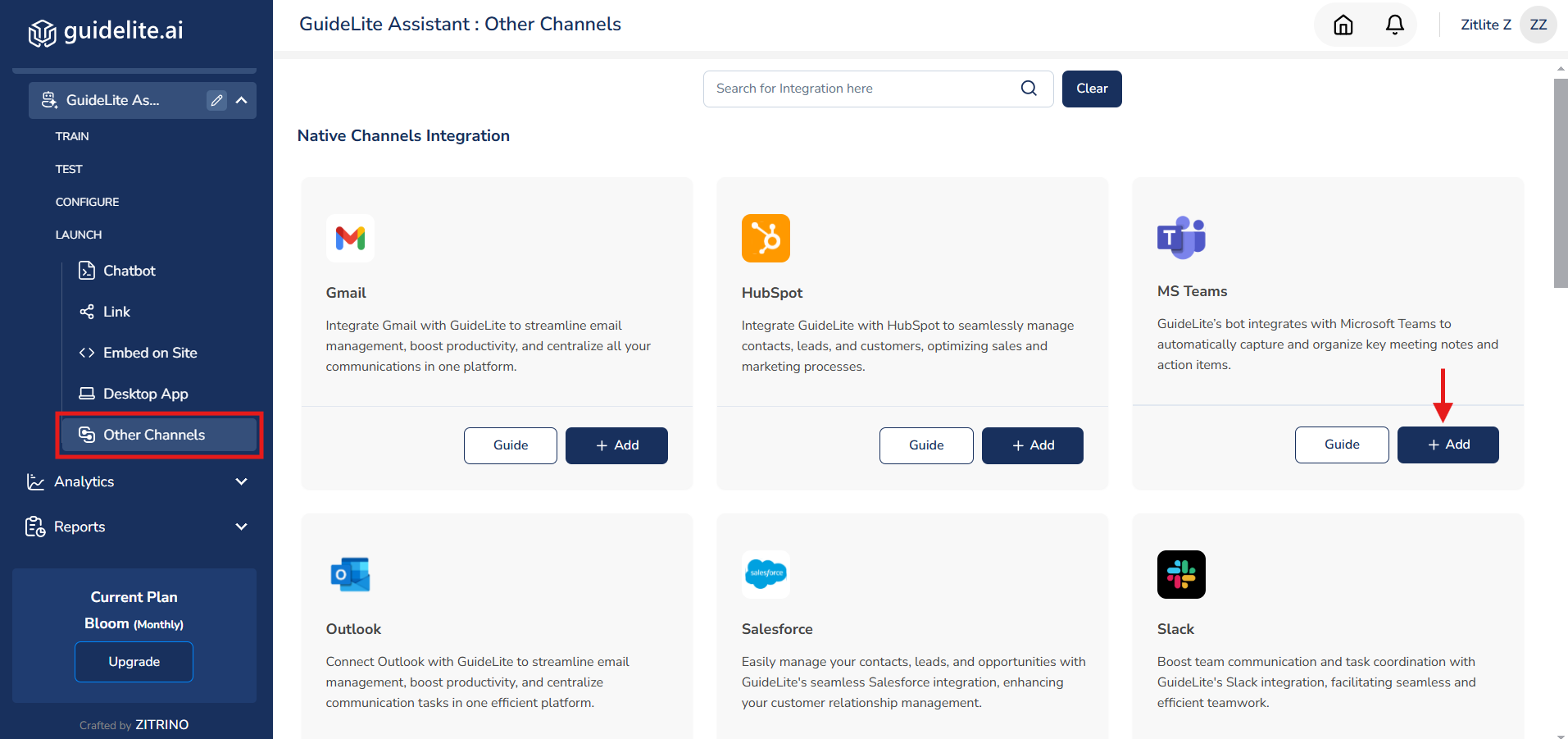The image size is (1568, 739).
Task: Expand the Analytics section chevron
Action: 242,481
